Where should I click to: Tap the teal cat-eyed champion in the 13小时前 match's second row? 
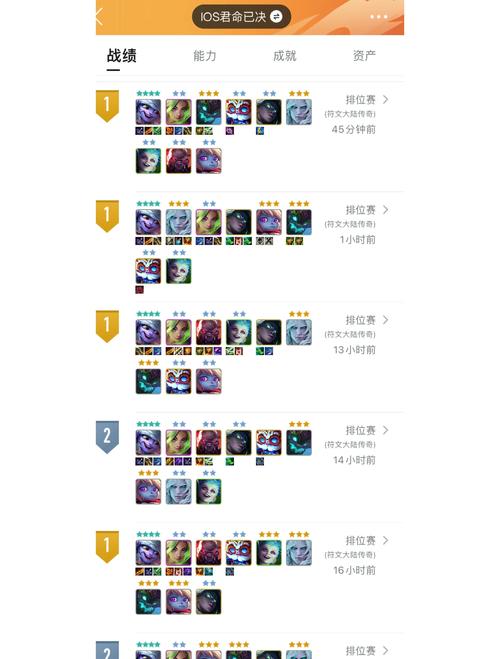click(148, 381)
